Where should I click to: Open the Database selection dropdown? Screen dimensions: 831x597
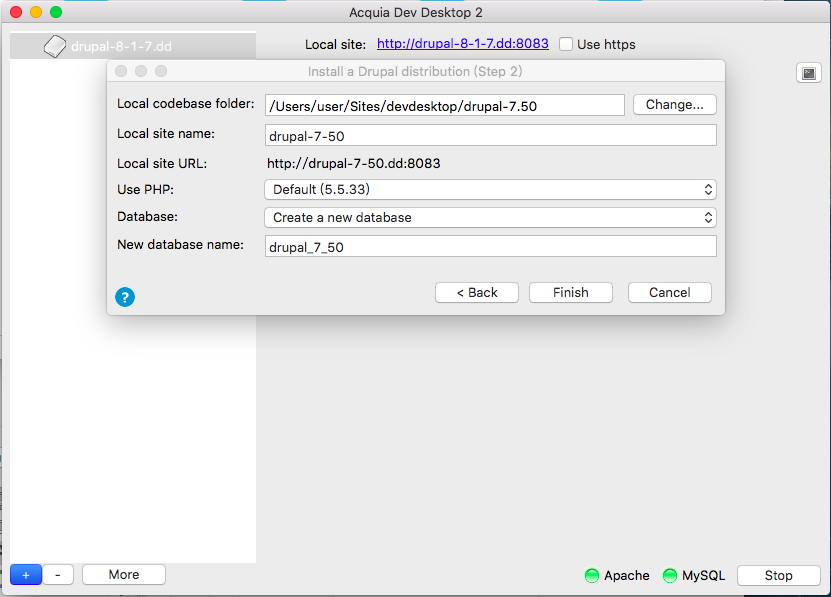(x=490, y=217)
